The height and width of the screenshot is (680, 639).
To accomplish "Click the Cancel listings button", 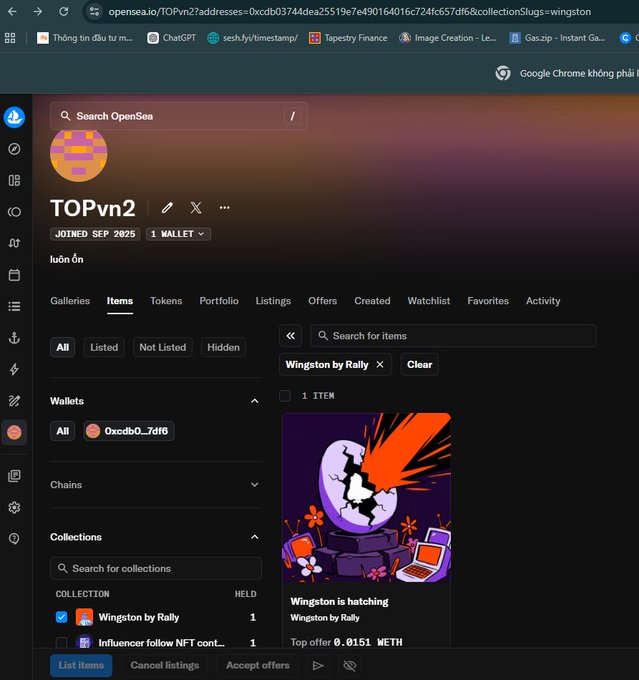I will (165, 665).
